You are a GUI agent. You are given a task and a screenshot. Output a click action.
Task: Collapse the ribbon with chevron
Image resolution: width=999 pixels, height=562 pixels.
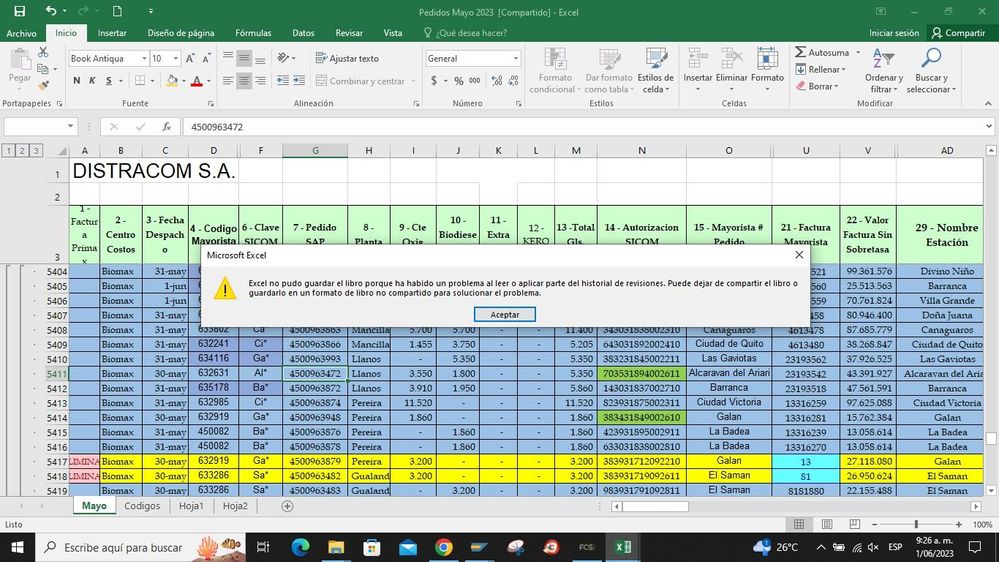[x=988, y=103]
